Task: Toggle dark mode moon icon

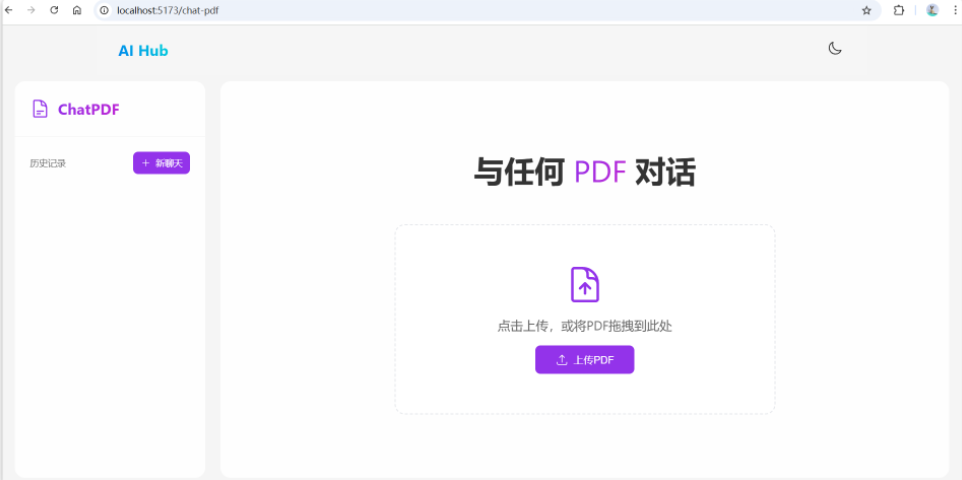Action: 835,48
